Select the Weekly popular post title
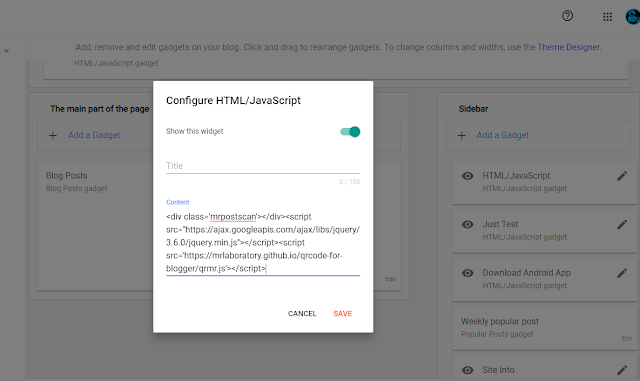Image resolution: width=640 pixels, height=381 pixels. point(500,321)
